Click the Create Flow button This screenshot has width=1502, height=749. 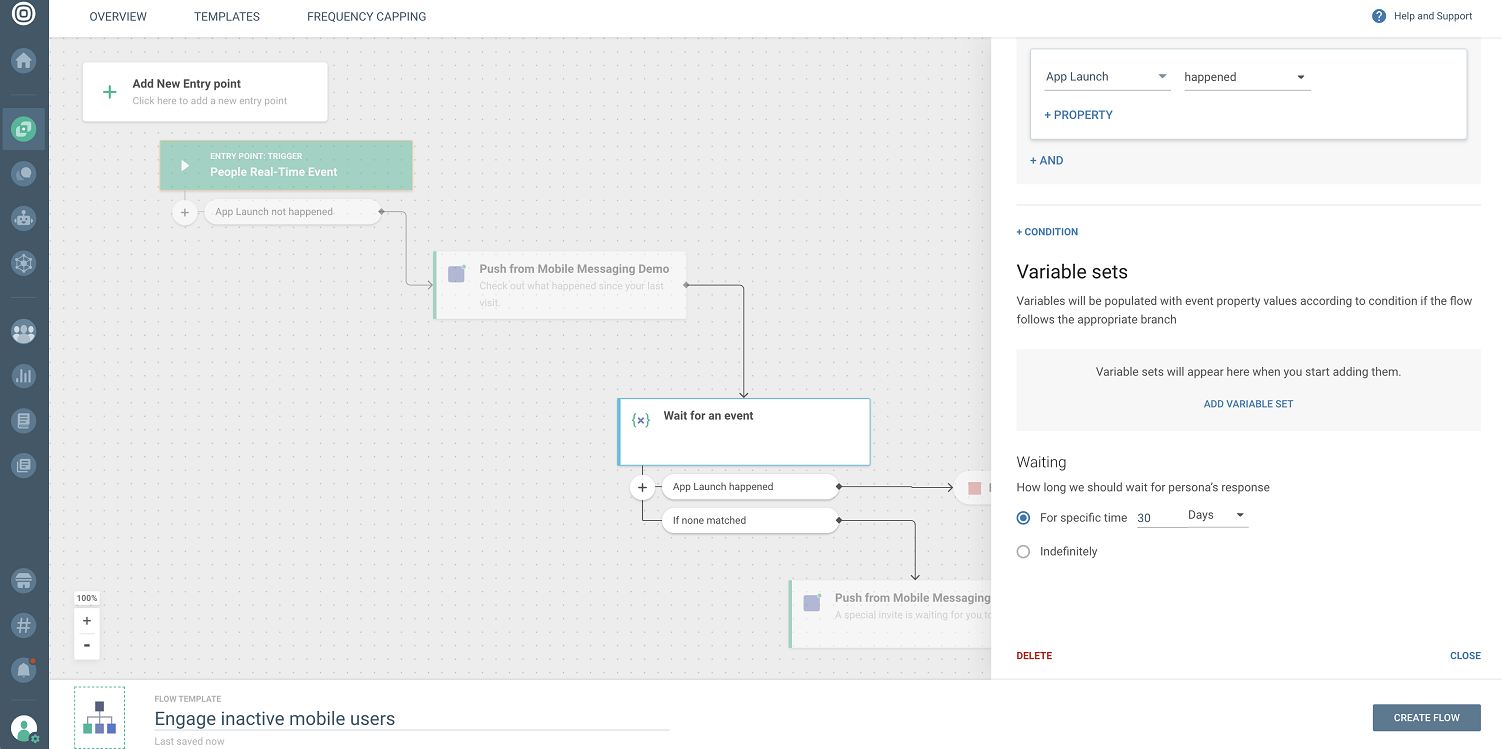pos(1426,717)
